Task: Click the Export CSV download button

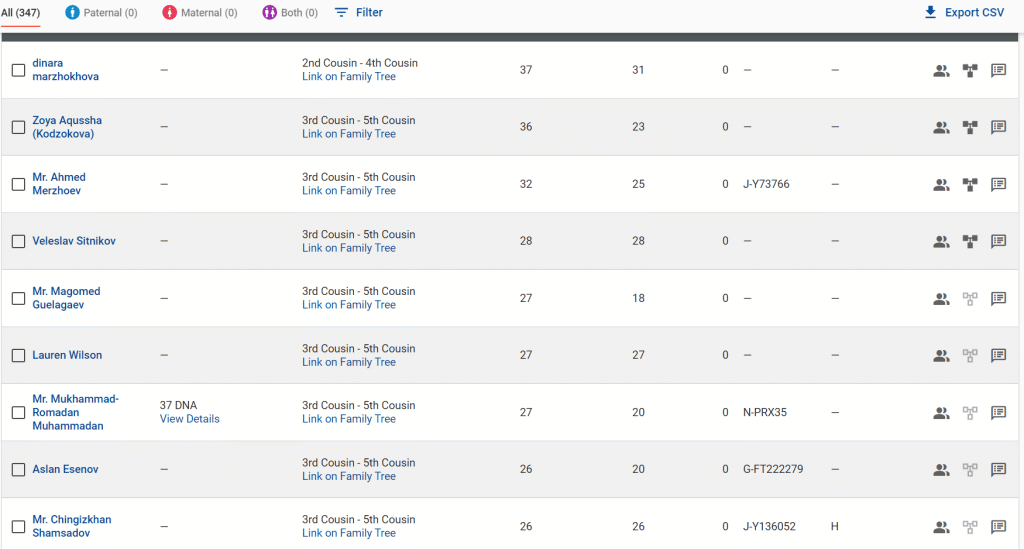Action: (x=964, y=13)
